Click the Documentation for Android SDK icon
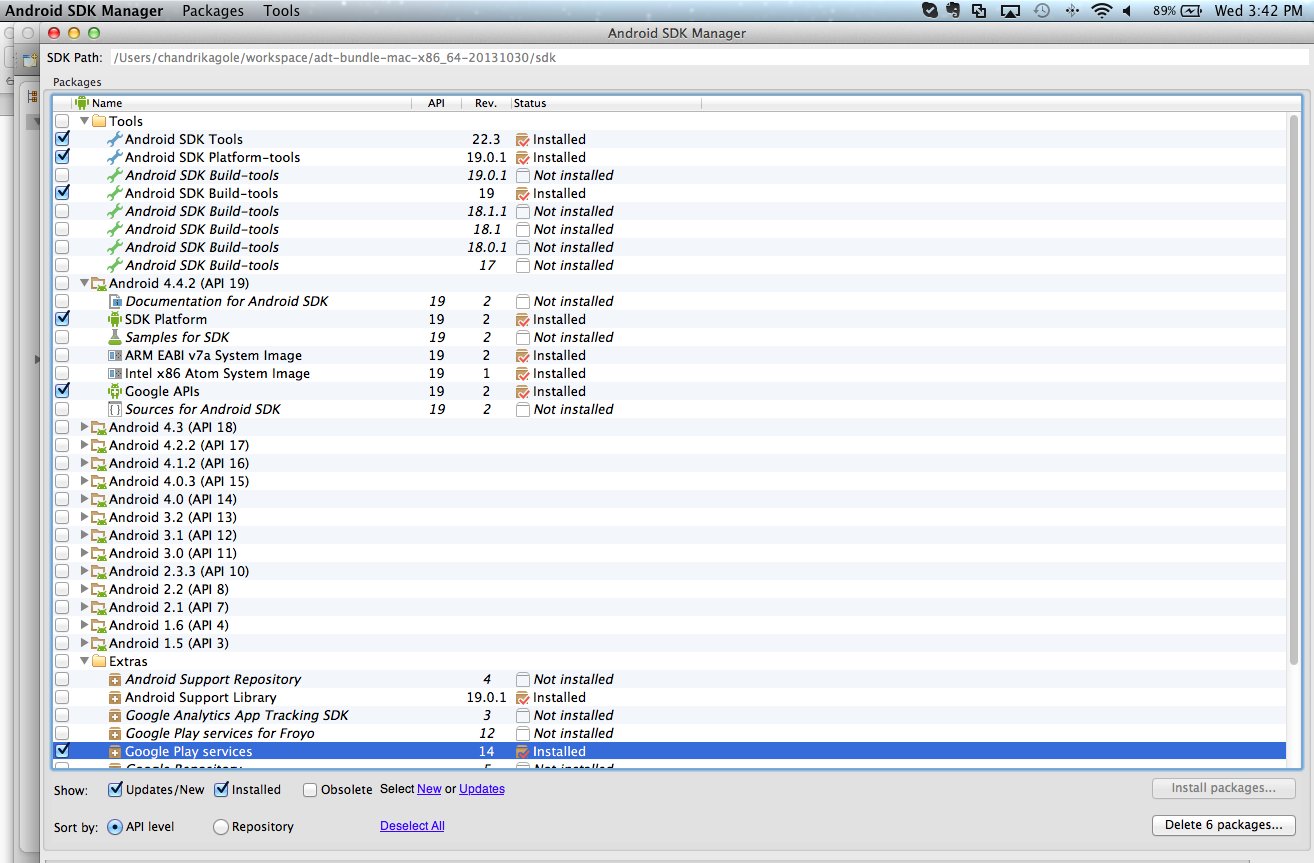 (115, 301)
